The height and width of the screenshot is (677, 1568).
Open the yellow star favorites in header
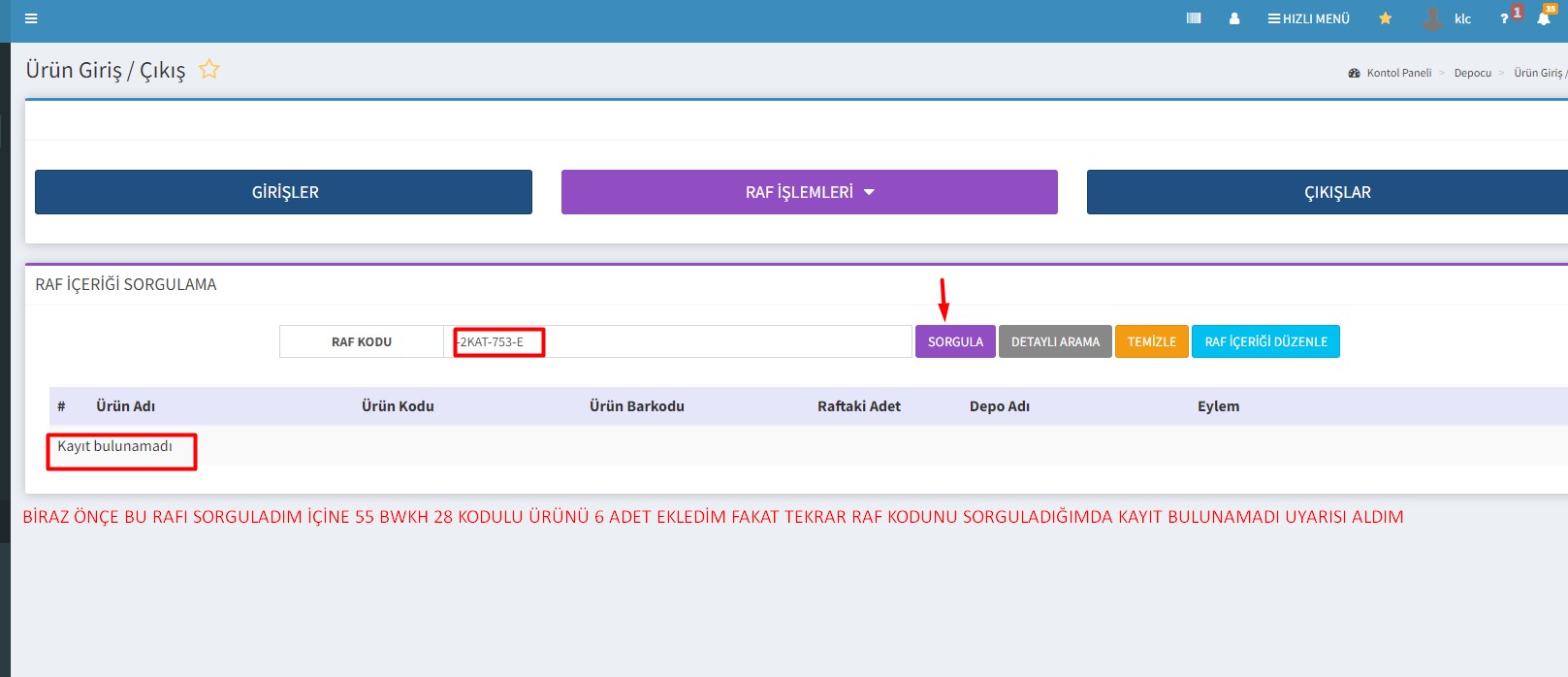[x=1386, y=18]
